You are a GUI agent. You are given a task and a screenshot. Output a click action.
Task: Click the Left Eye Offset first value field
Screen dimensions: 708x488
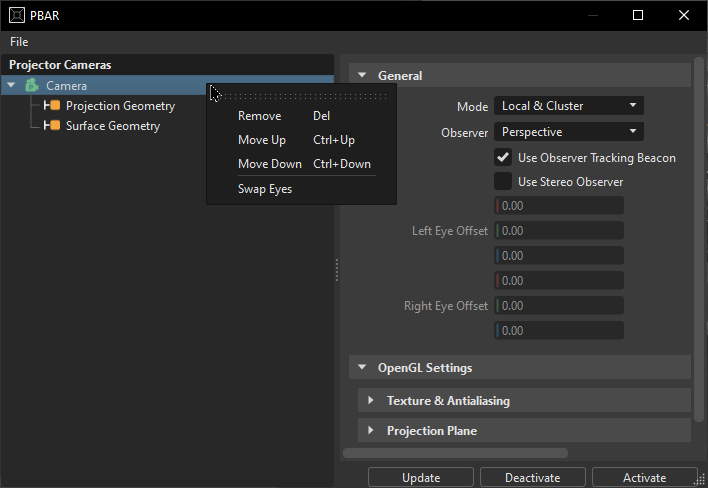tap(559, 206)
